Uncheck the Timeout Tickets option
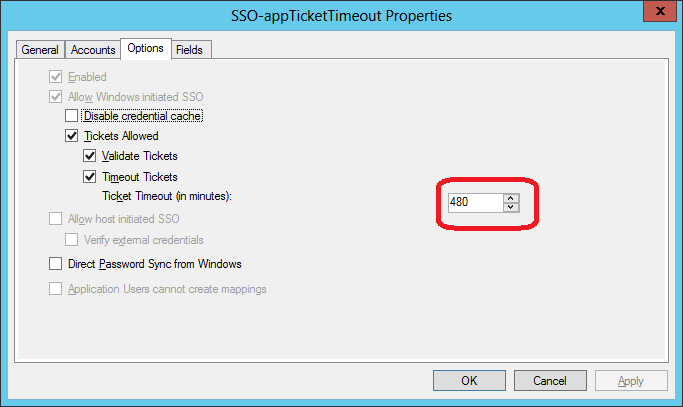The image size is (683, 407). click(90, 176)
